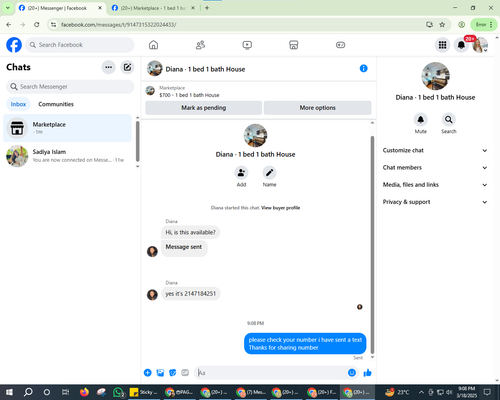This screenshot has height=400, width=500.
Task: Click 'yes it's 2147184251' message
Action: click(x=191, y=294)
